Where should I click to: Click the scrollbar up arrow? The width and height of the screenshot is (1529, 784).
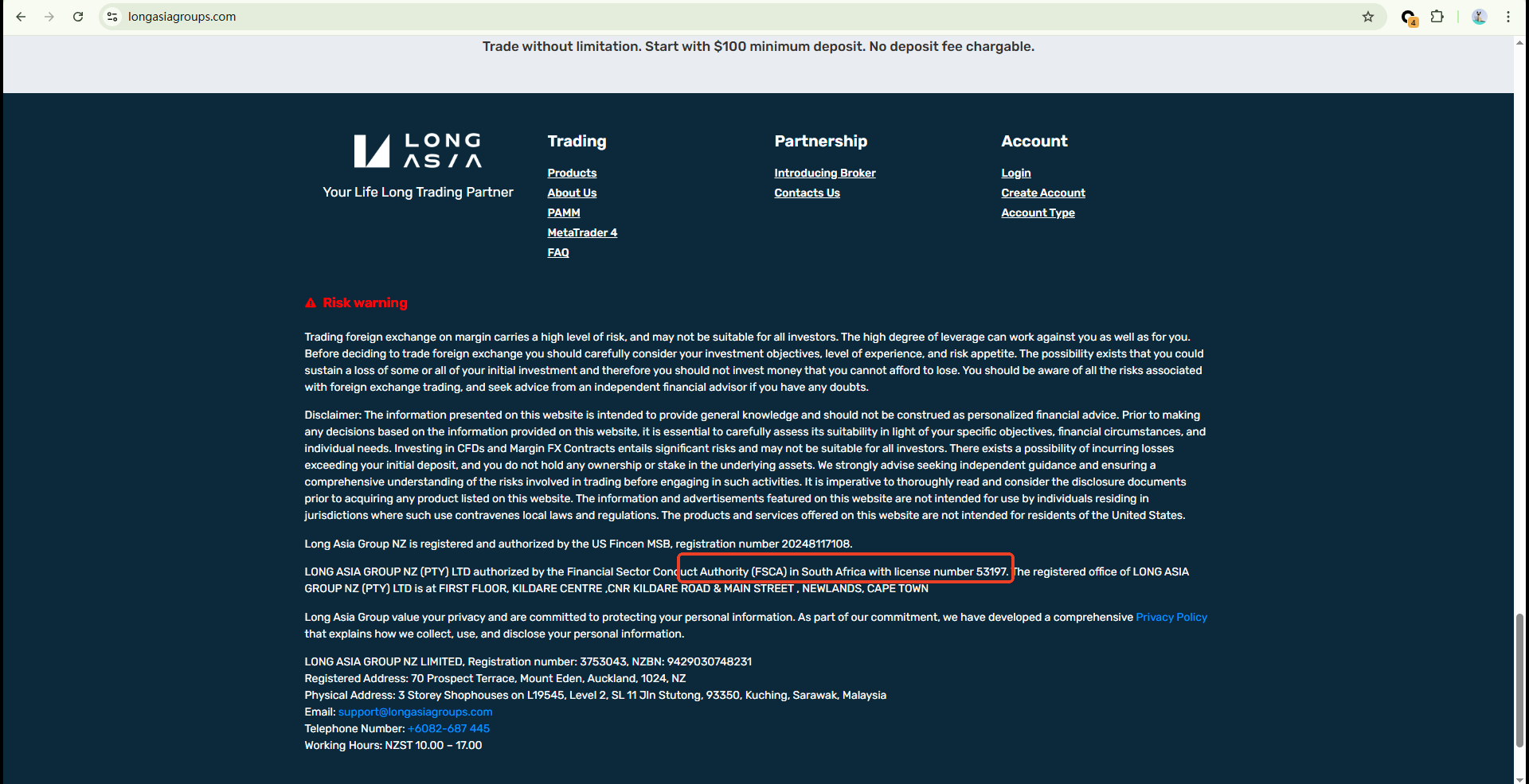point(1520,41)
